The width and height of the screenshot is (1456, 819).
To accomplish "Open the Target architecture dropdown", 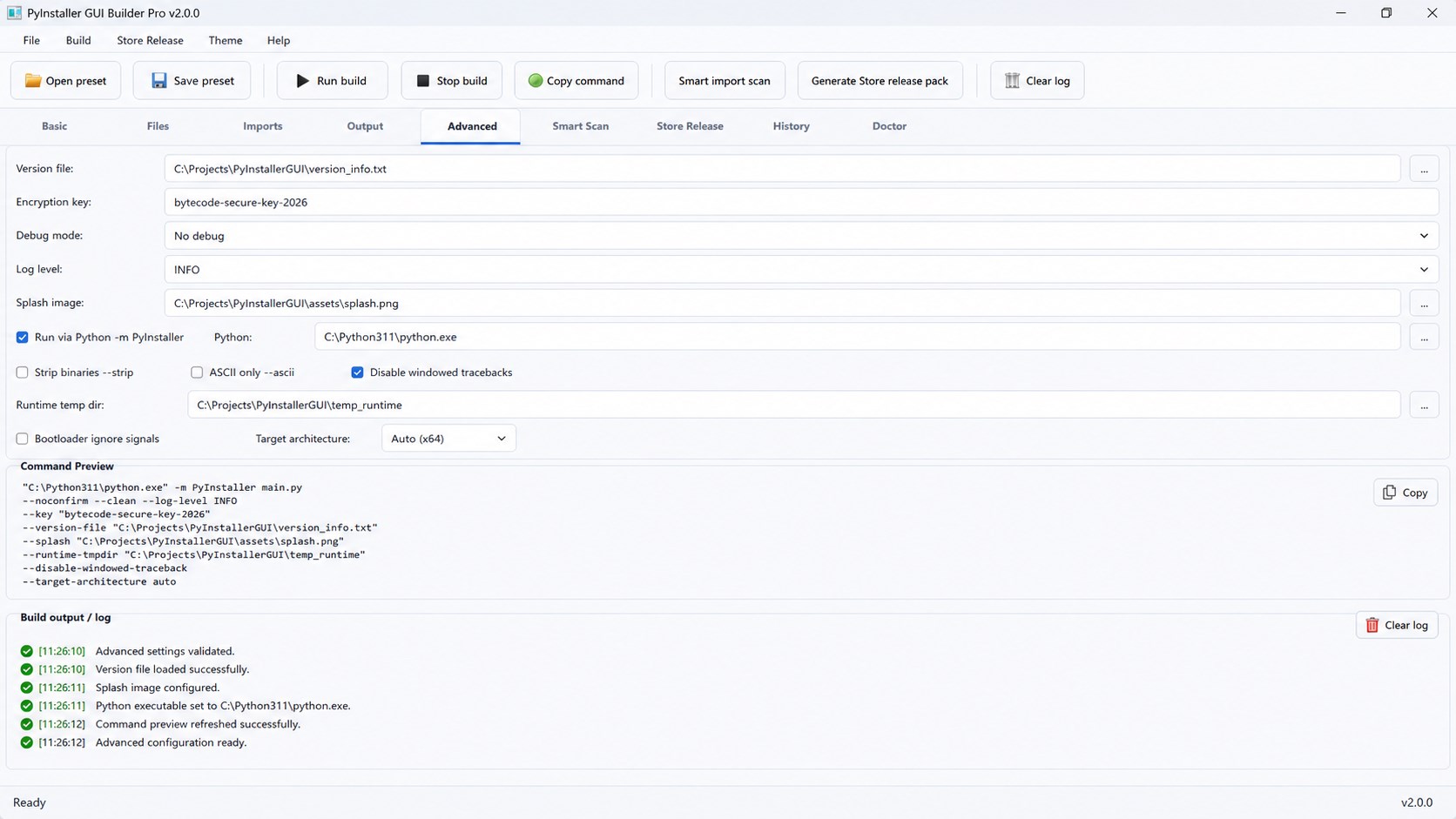I will pyautogui.click(x=448, y=439).
